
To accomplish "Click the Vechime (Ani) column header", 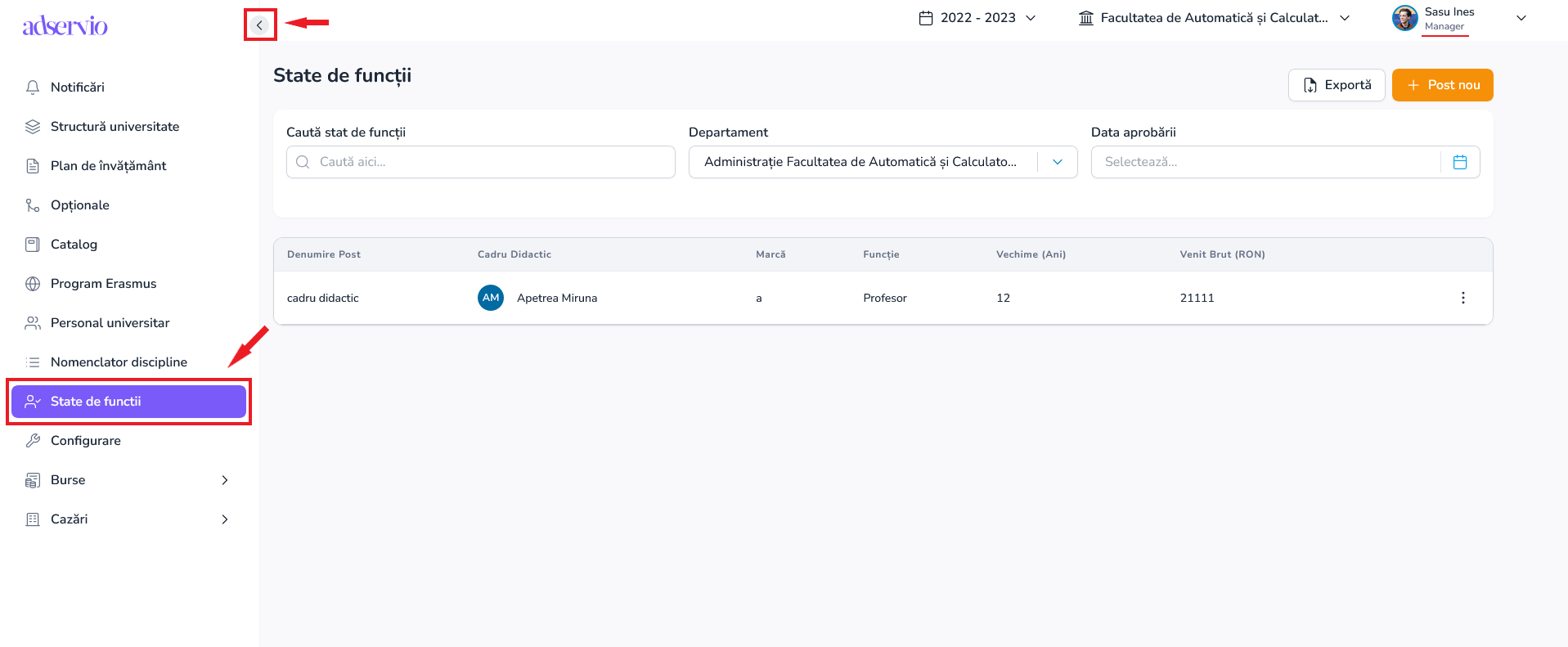I will (x=1031, y=254).
